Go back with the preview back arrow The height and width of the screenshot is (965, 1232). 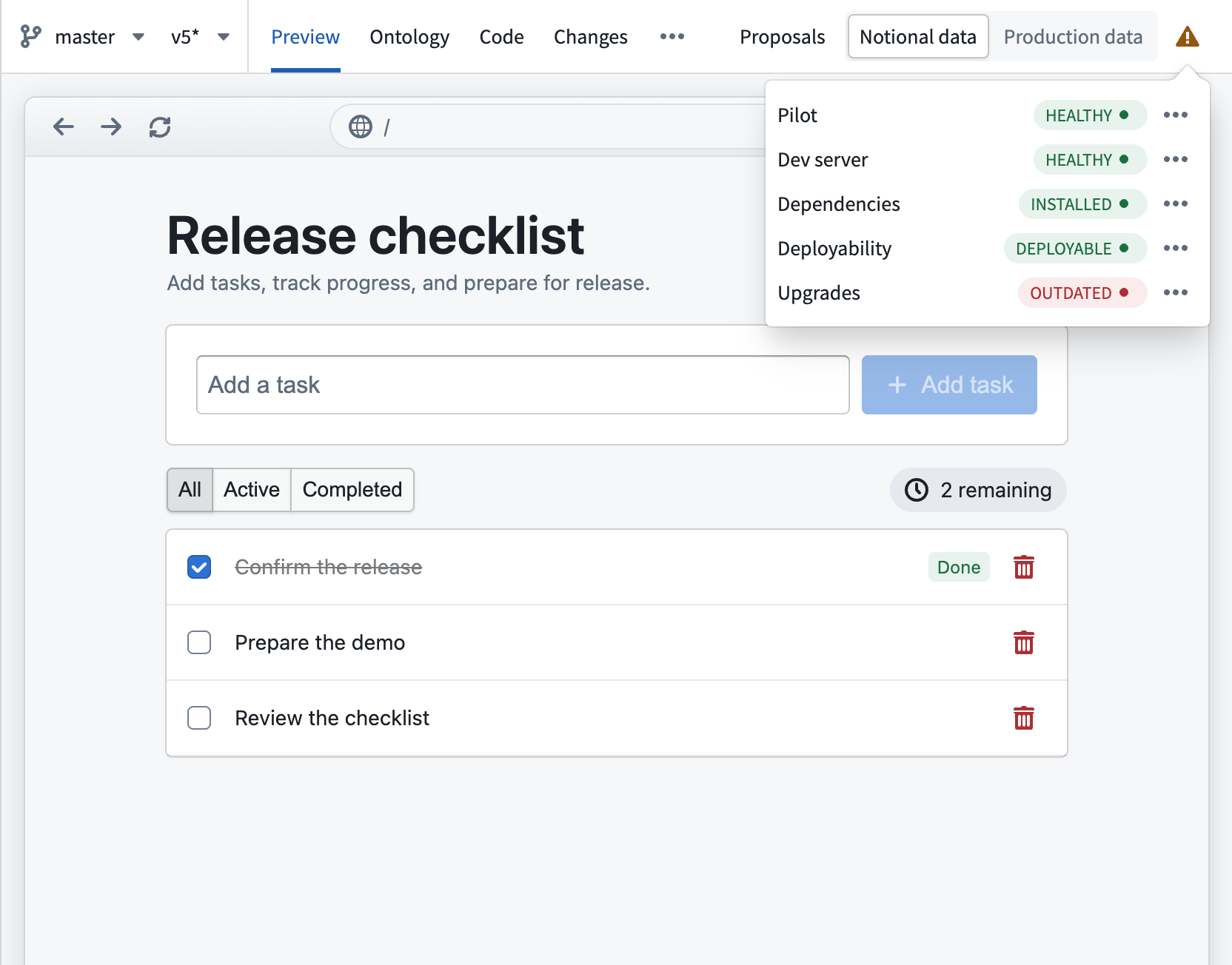[64, 127]
